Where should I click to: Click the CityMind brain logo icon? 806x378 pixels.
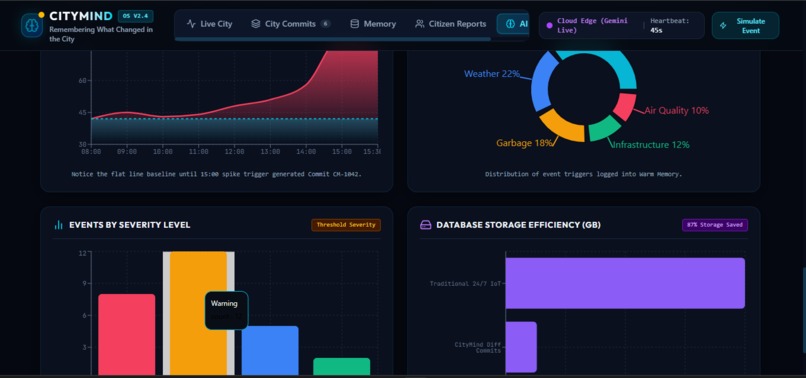click(32, 25)
